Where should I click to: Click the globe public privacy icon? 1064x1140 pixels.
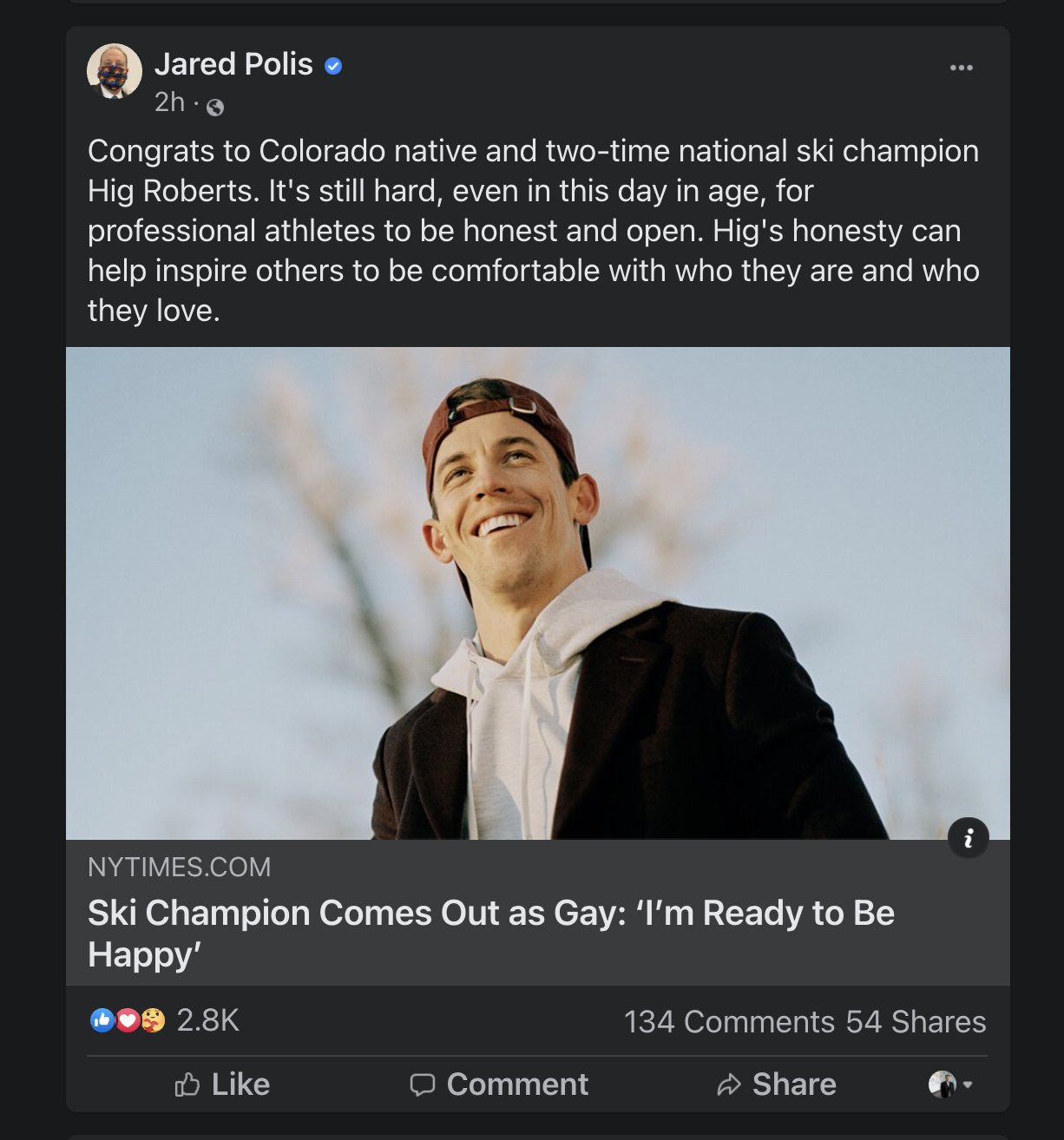(x=215, y=107)
